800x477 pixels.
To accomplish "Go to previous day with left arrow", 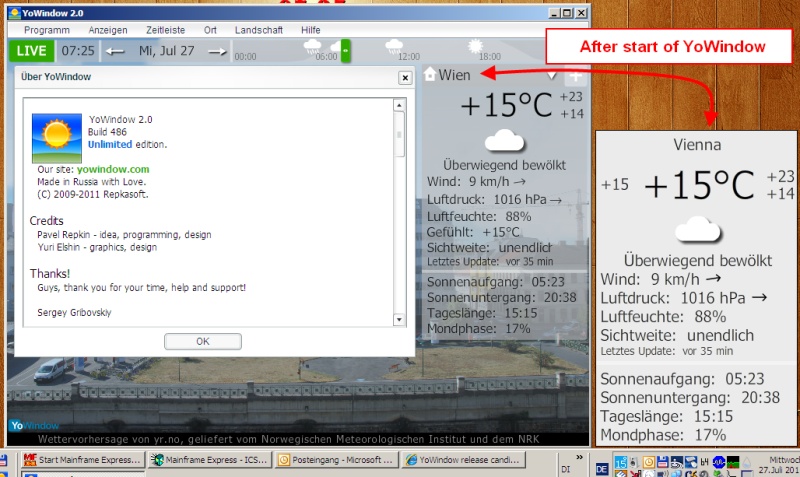I will pos(115,51).
